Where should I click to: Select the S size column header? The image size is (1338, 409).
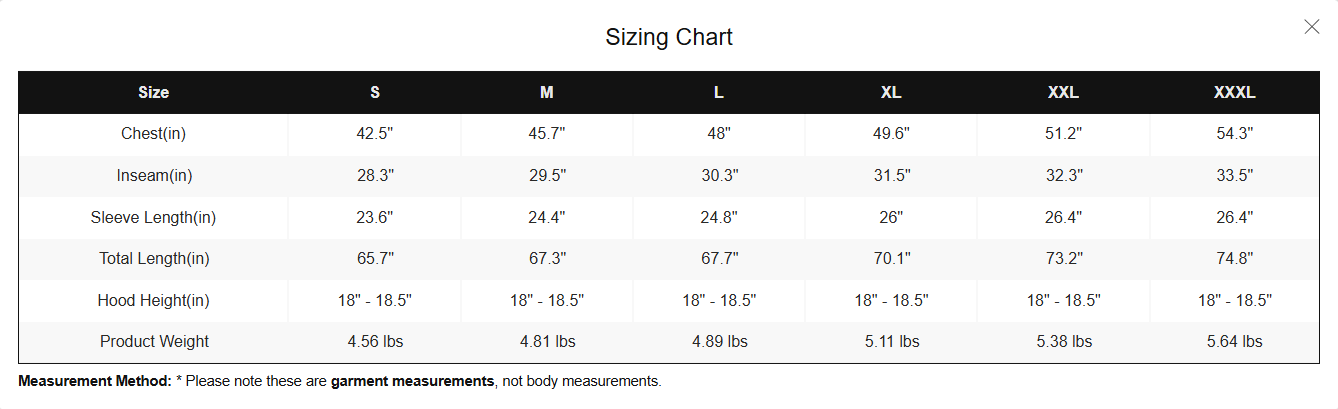(x=375, y=92)
